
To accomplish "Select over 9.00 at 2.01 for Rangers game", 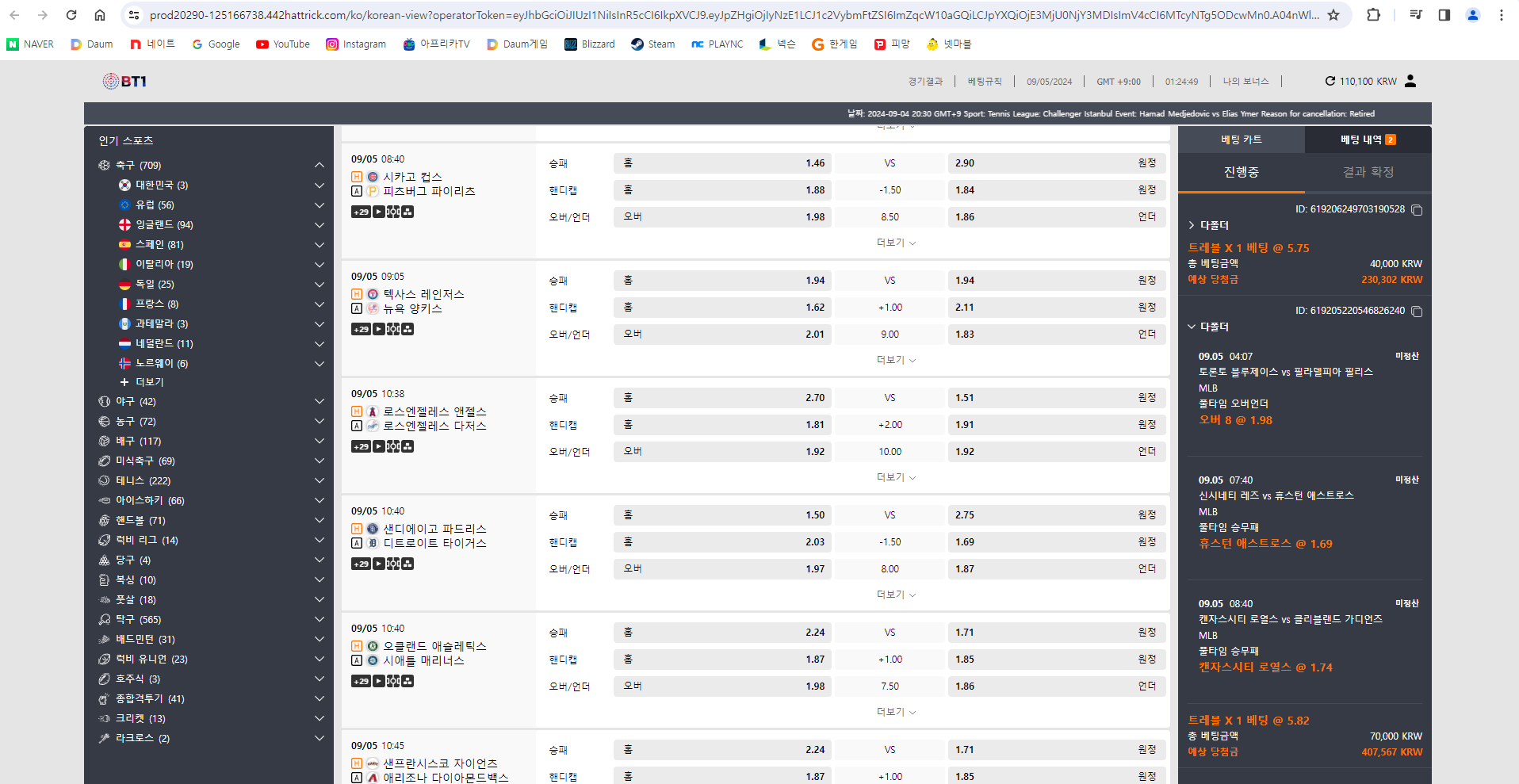I will coord(722,335).
